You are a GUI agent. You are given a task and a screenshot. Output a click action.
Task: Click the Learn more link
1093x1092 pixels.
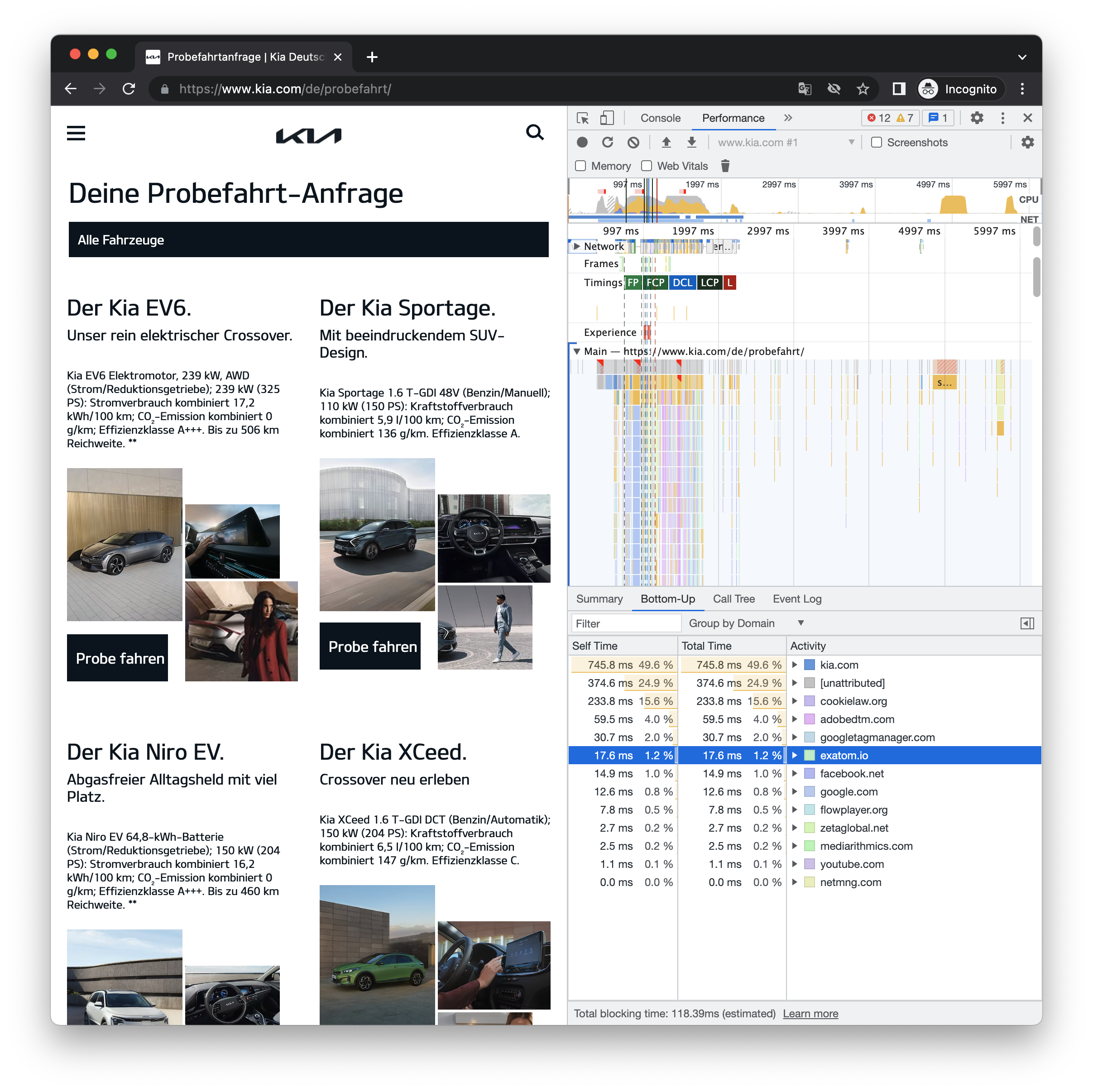coord(810,1013)
